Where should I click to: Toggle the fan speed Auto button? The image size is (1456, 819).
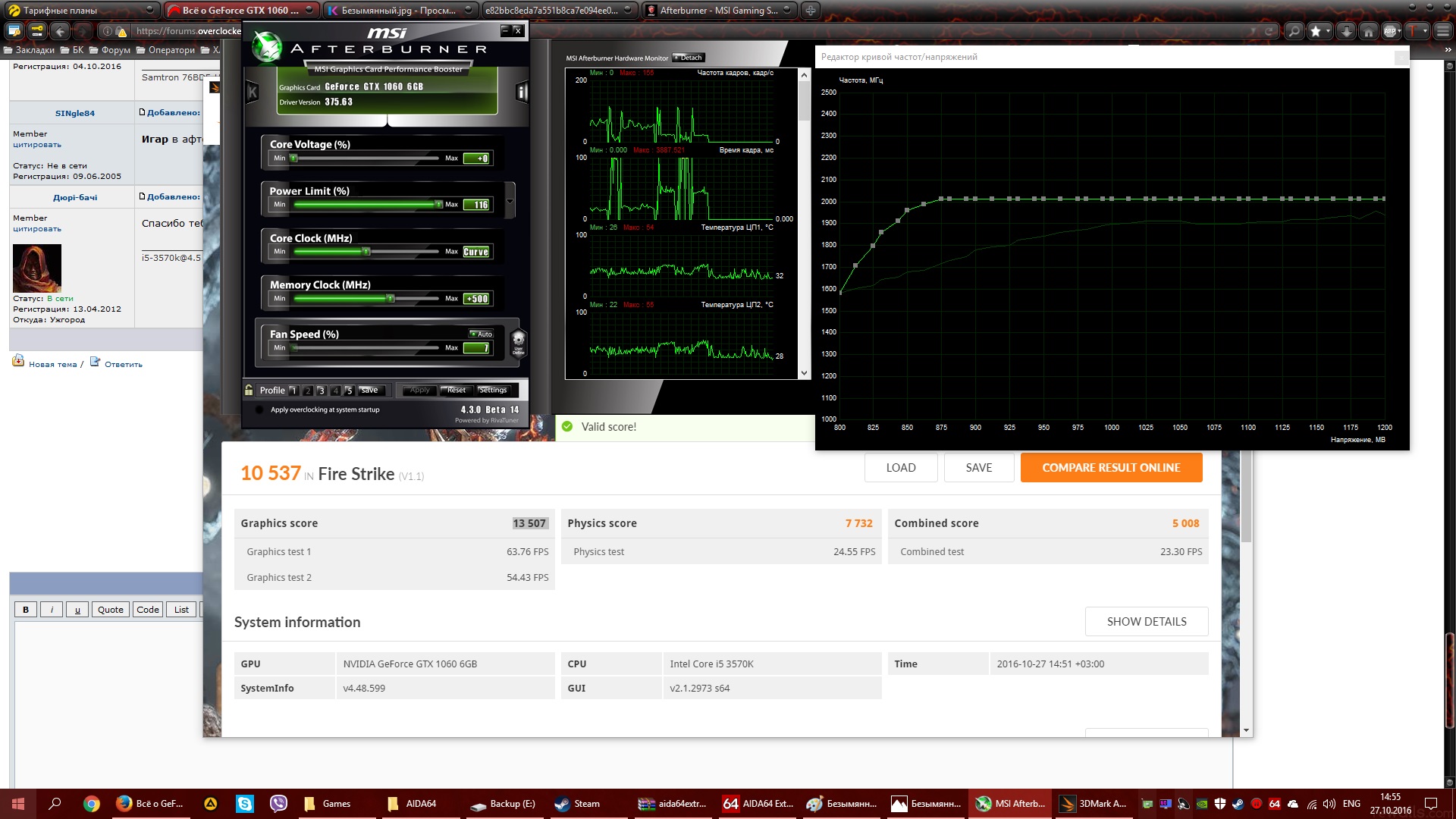point(481,334)
